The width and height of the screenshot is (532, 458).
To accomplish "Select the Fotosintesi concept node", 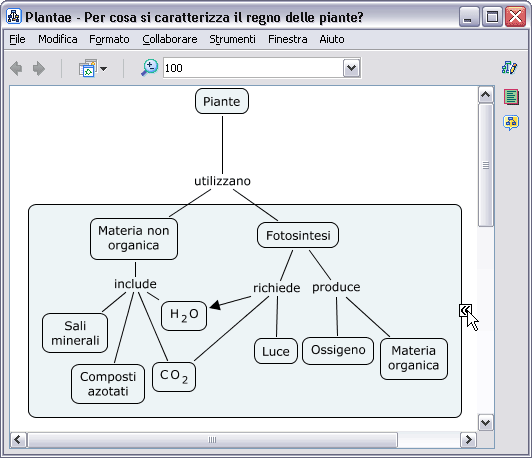I will 298,235.
